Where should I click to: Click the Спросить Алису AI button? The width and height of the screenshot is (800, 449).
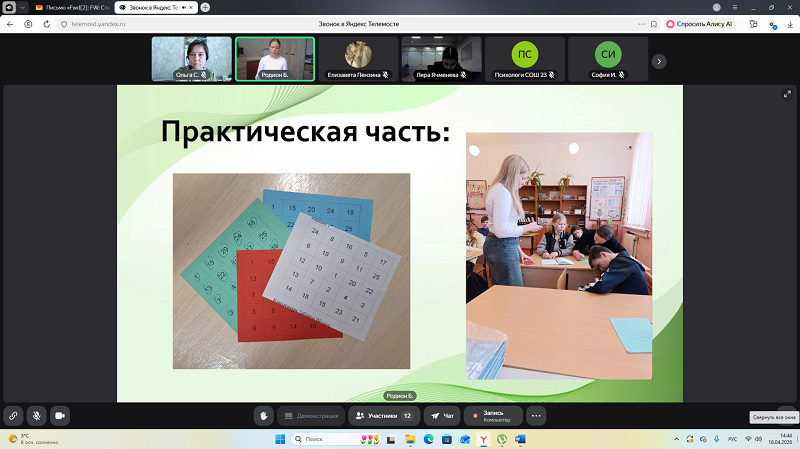point(699,24)
